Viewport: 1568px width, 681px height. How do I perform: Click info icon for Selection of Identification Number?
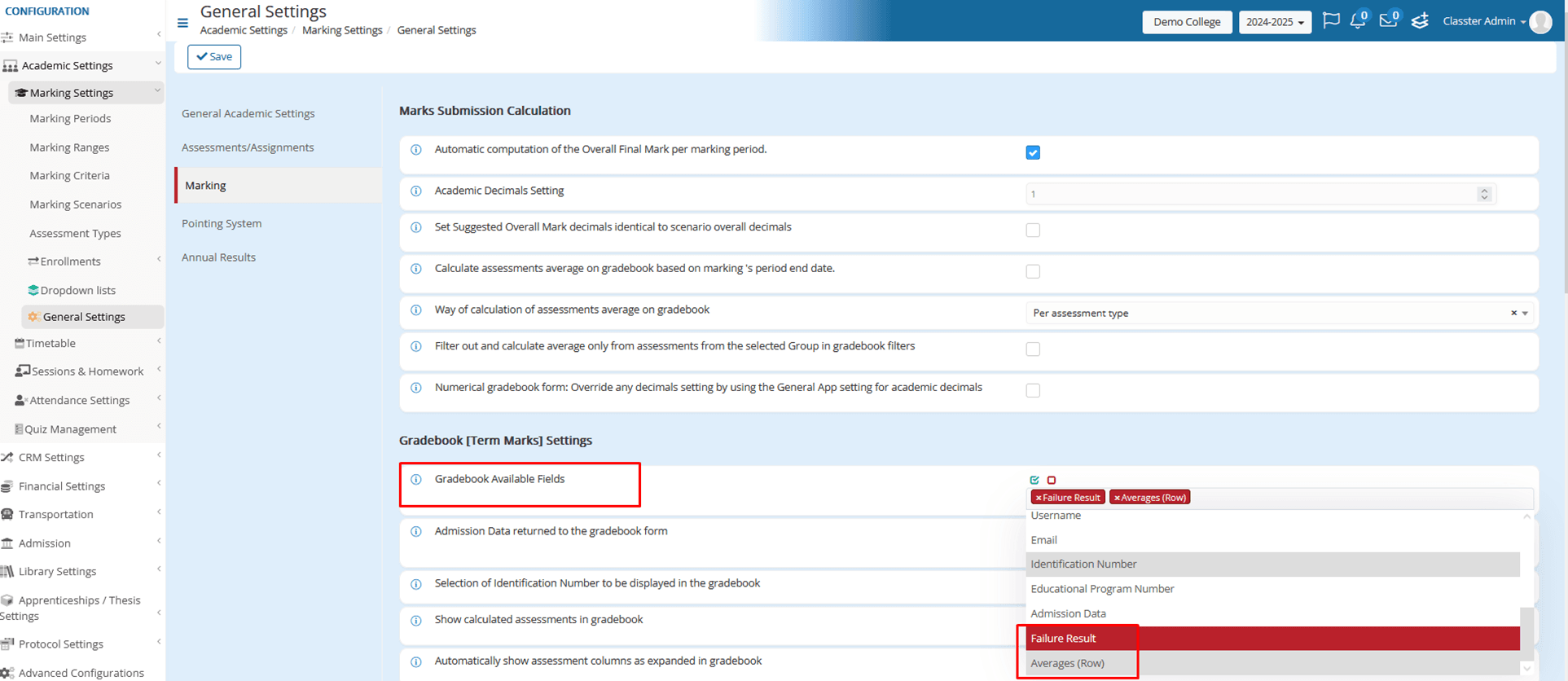pos(416,584)
